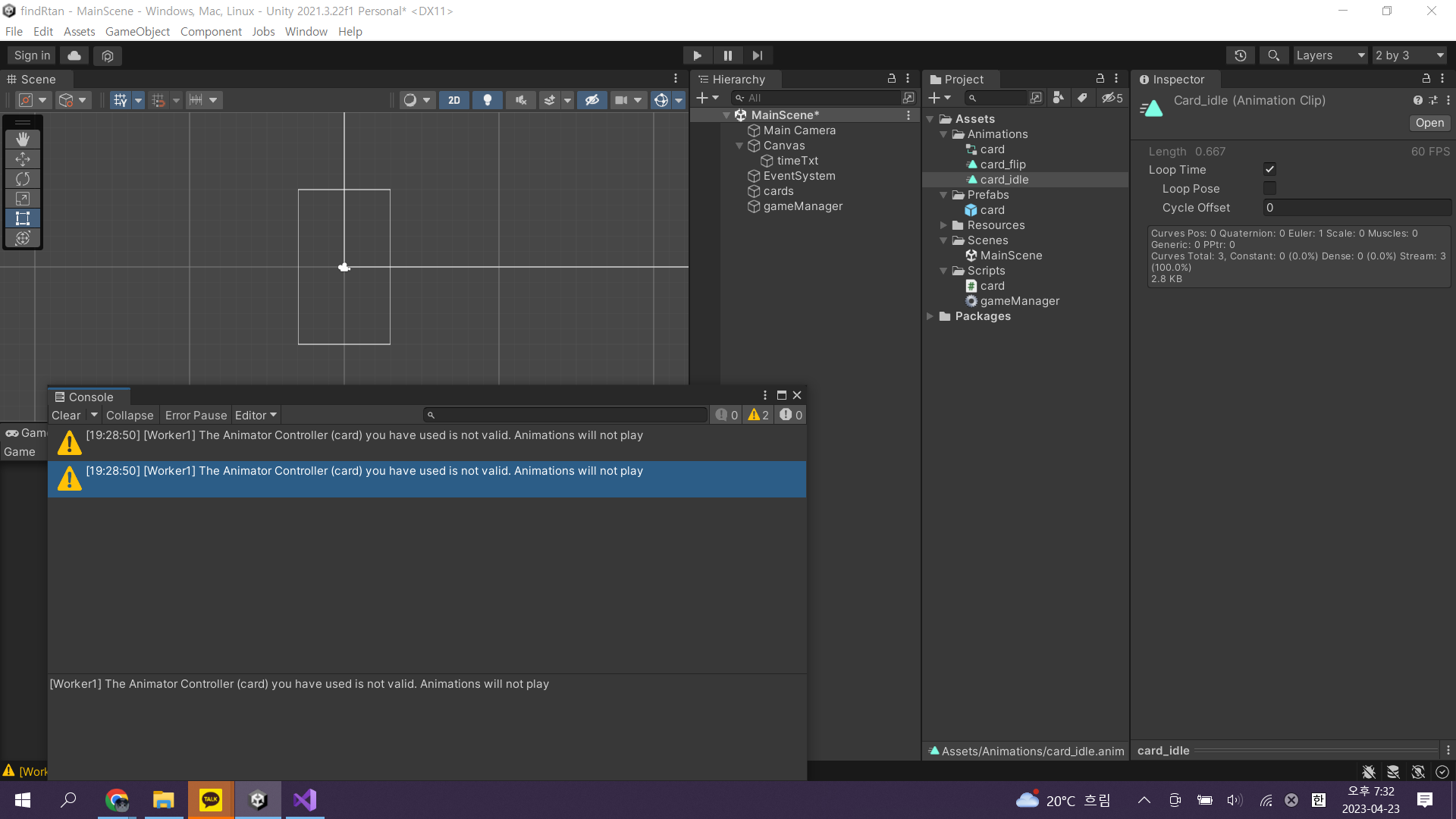Open Visual Studio from taskbar

[305, 800]
